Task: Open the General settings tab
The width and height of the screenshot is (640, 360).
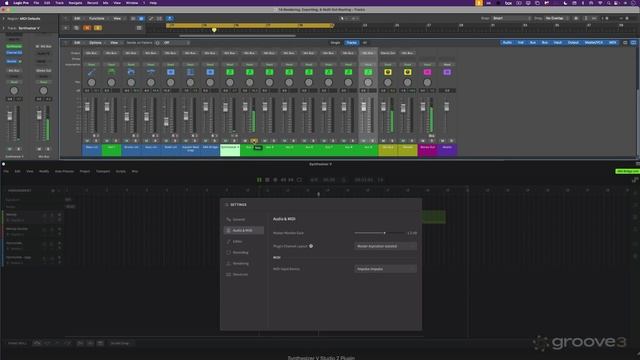Action: [x=244, y=220]
